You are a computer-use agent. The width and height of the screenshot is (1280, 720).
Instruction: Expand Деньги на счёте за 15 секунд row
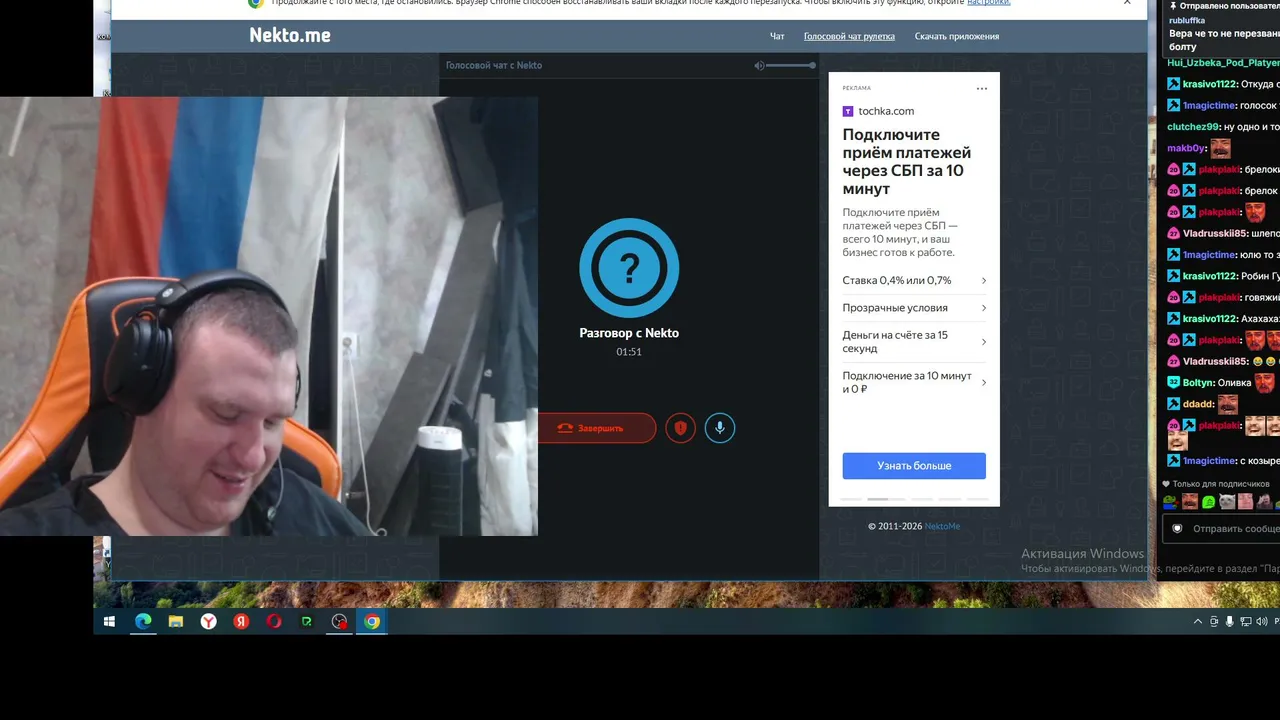point(914,342)
